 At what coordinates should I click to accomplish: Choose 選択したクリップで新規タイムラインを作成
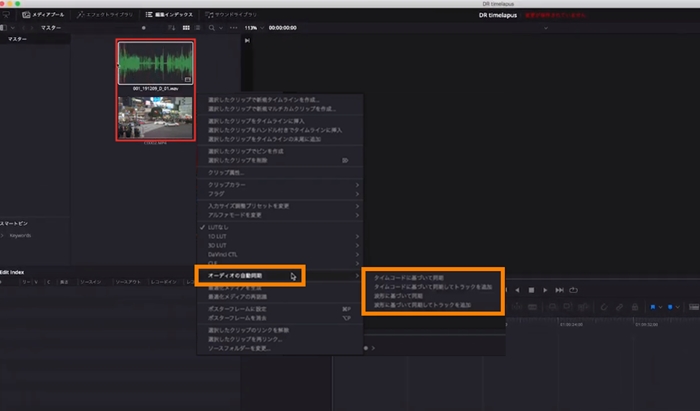(280, 100)
